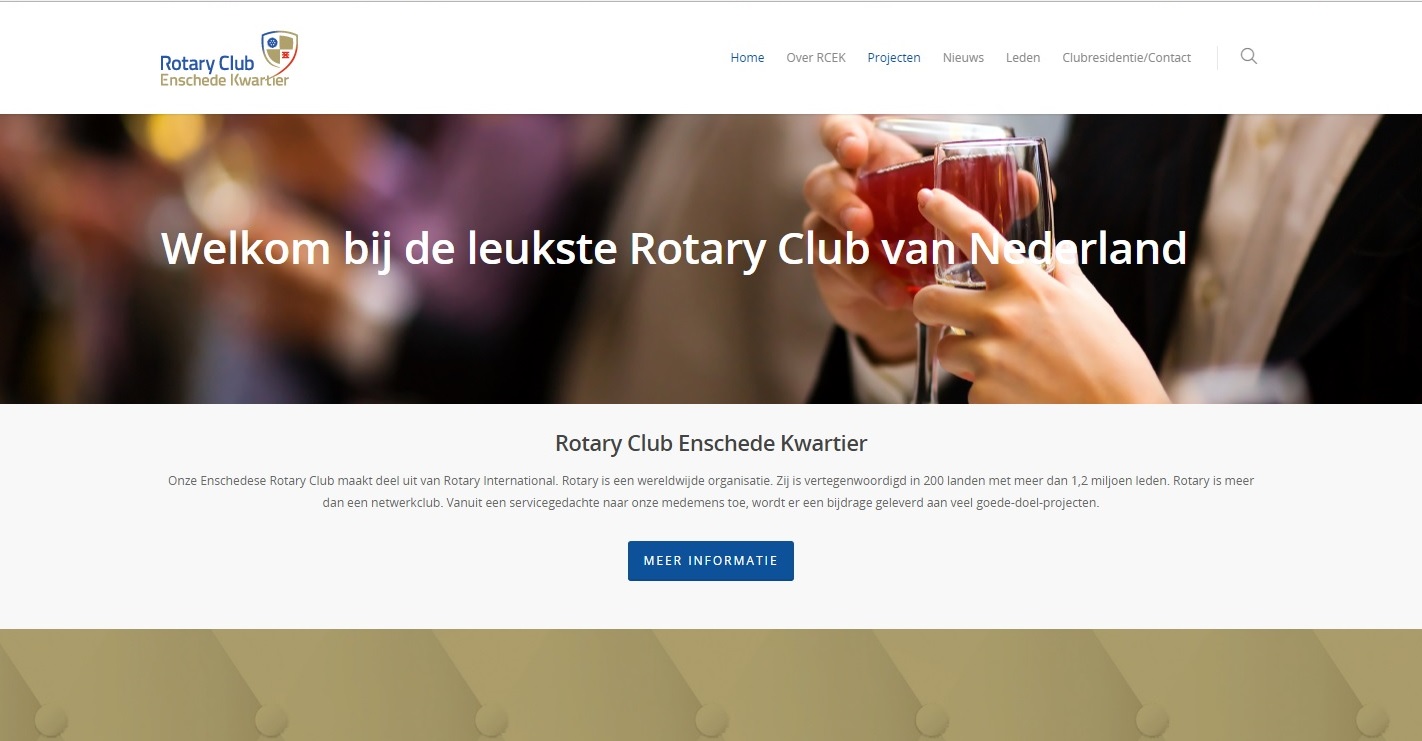Image resolution: width=1422 pixels, height=741 pixels.
Task: Click the gold "Enschede Kwartier" logo text
Action: tap(225, 80)
